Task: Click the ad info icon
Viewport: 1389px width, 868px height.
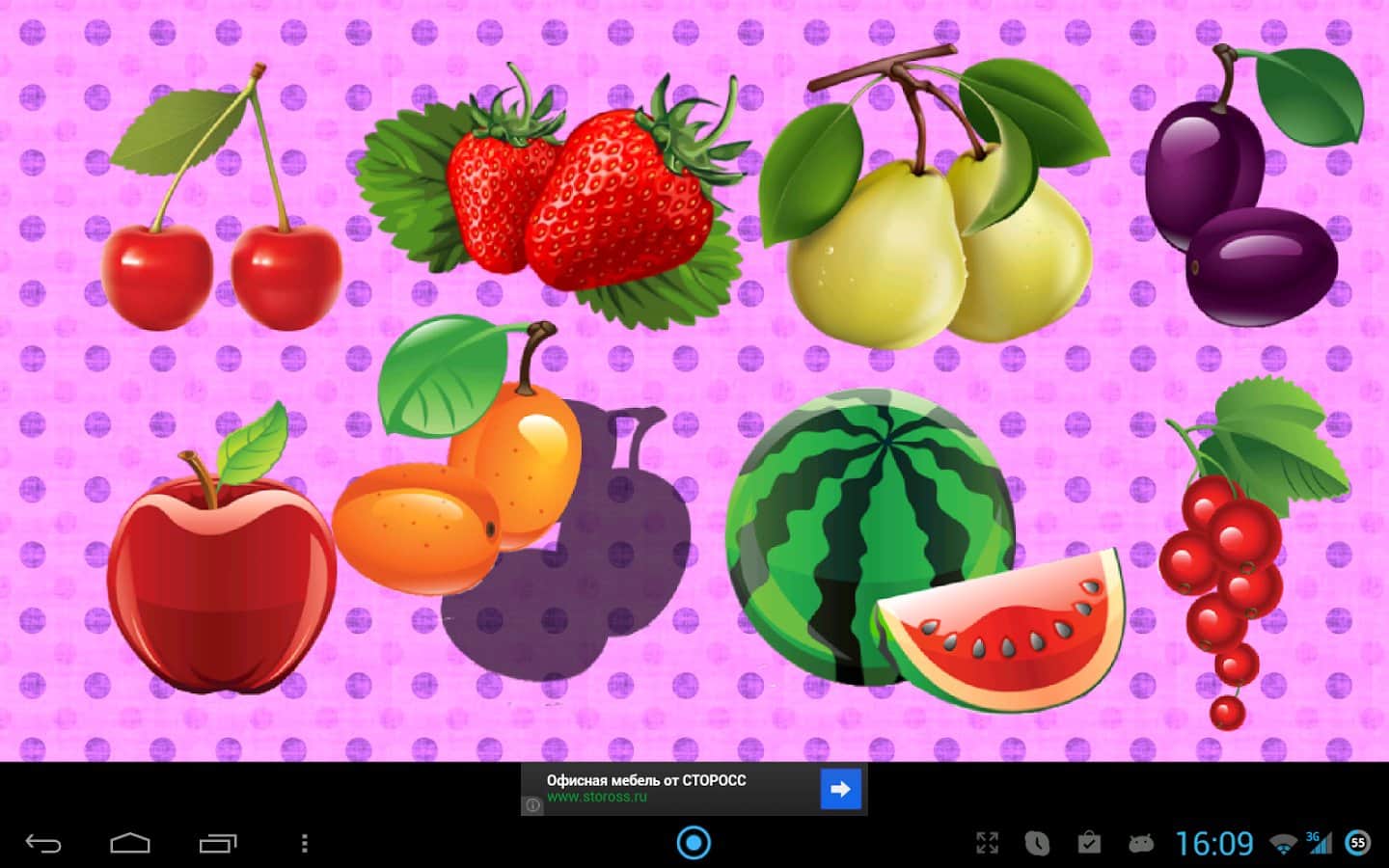Action: coord(532,804)
